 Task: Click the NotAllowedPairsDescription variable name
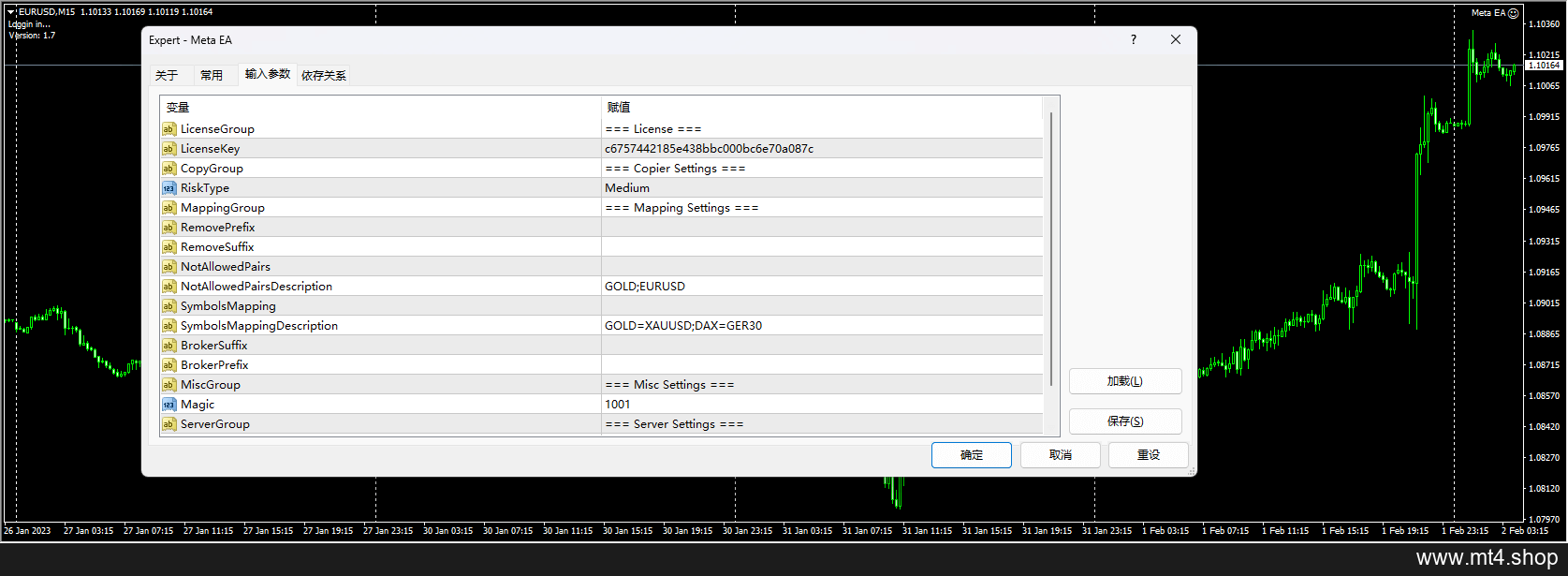coord(256,287)
